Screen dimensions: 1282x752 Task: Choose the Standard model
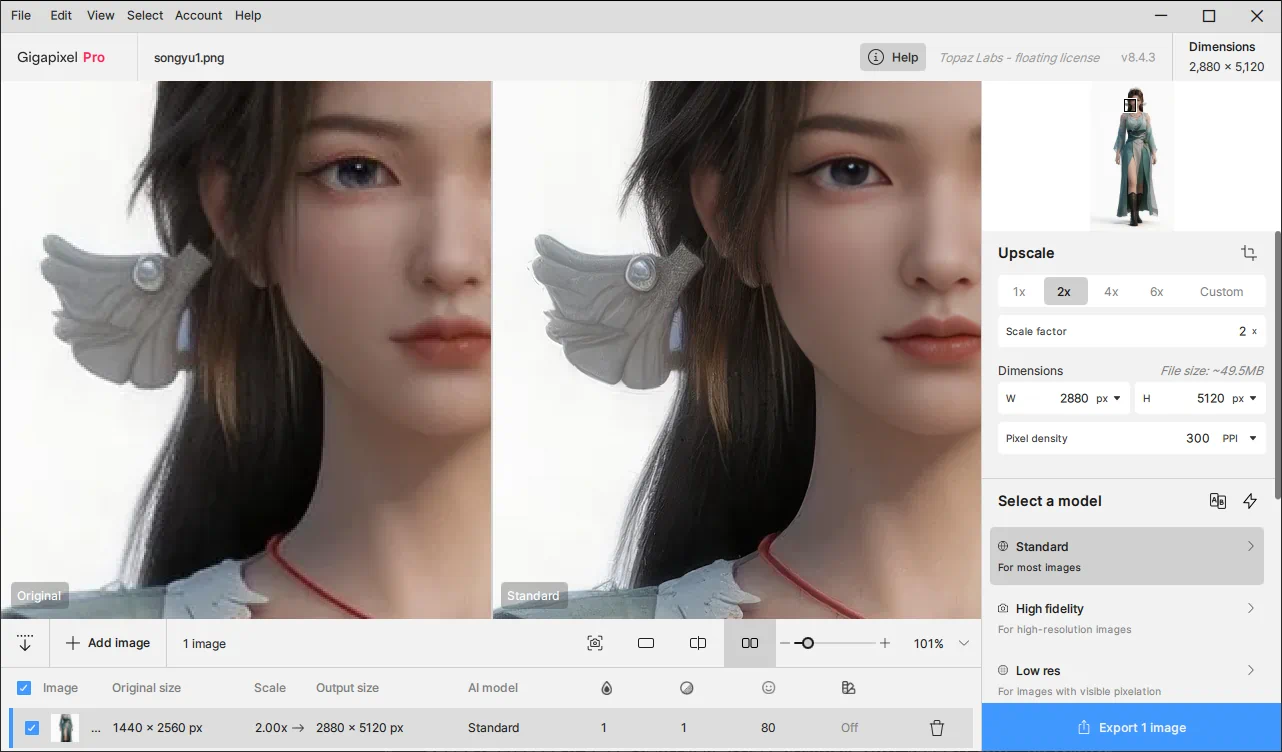coord(1127,556)
